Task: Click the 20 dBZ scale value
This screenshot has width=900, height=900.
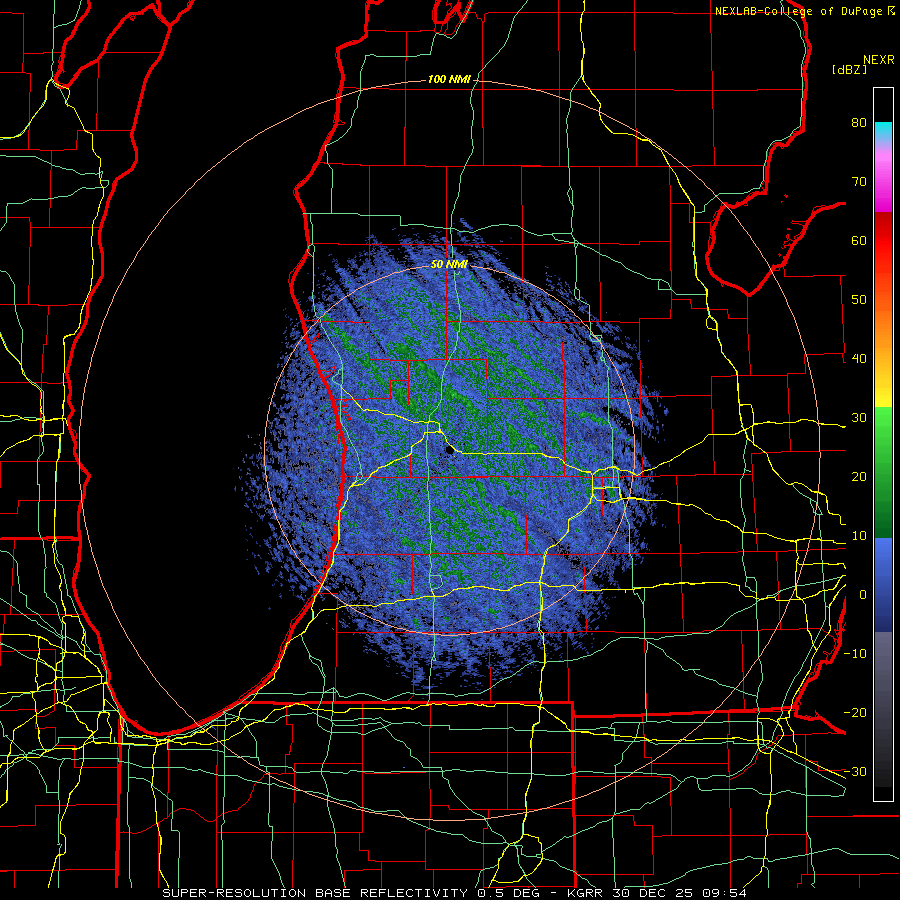Action: pyautogui.click(x=859, y=477)
